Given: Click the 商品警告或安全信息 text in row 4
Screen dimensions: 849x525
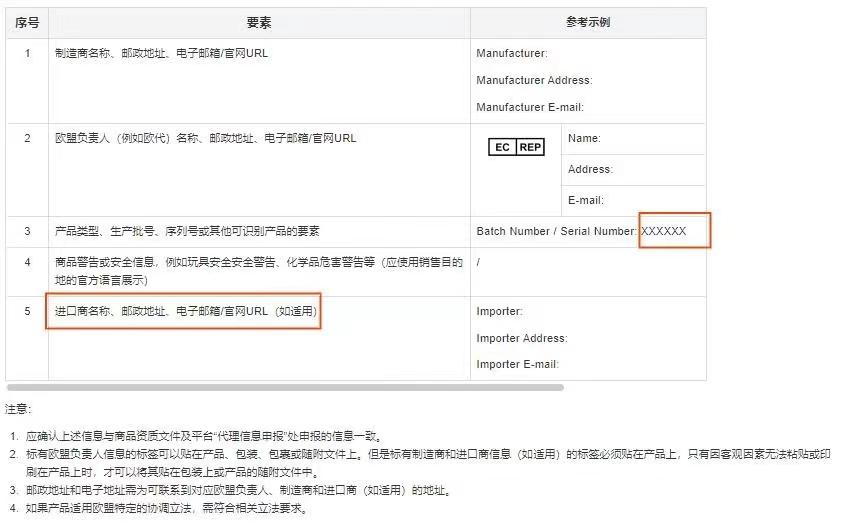Looking at the screenshot, I should tap(105, 262).
